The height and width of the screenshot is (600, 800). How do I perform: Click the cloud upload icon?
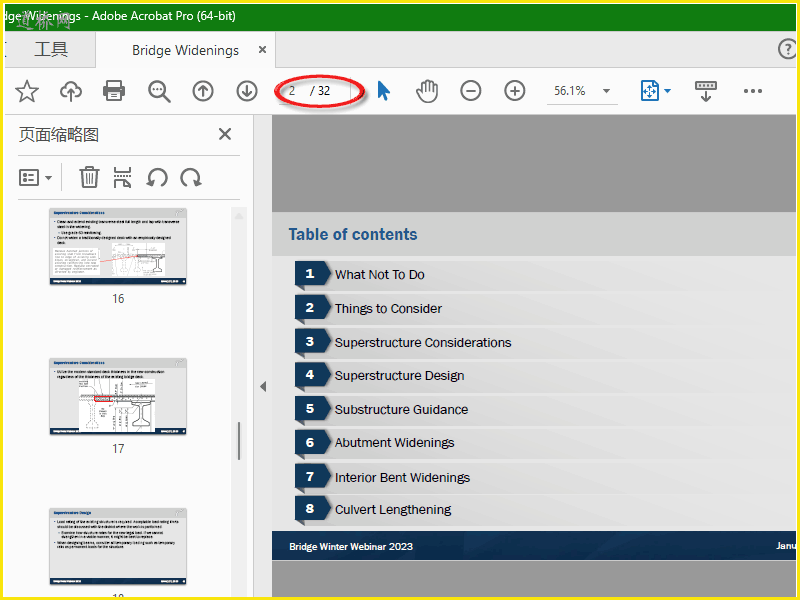(x=71, y=91)
